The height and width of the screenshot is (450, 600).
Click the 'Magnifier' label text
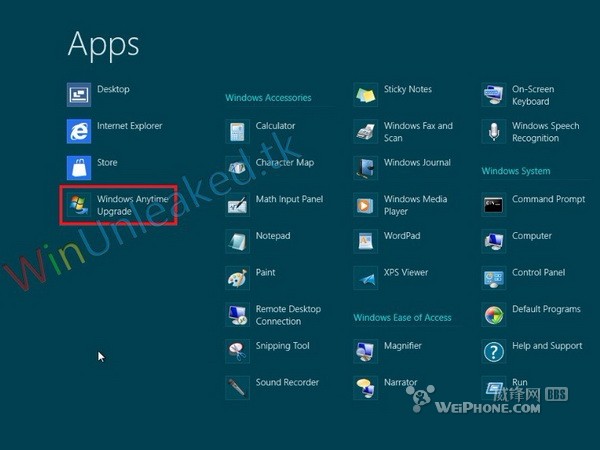click(403, 346)
